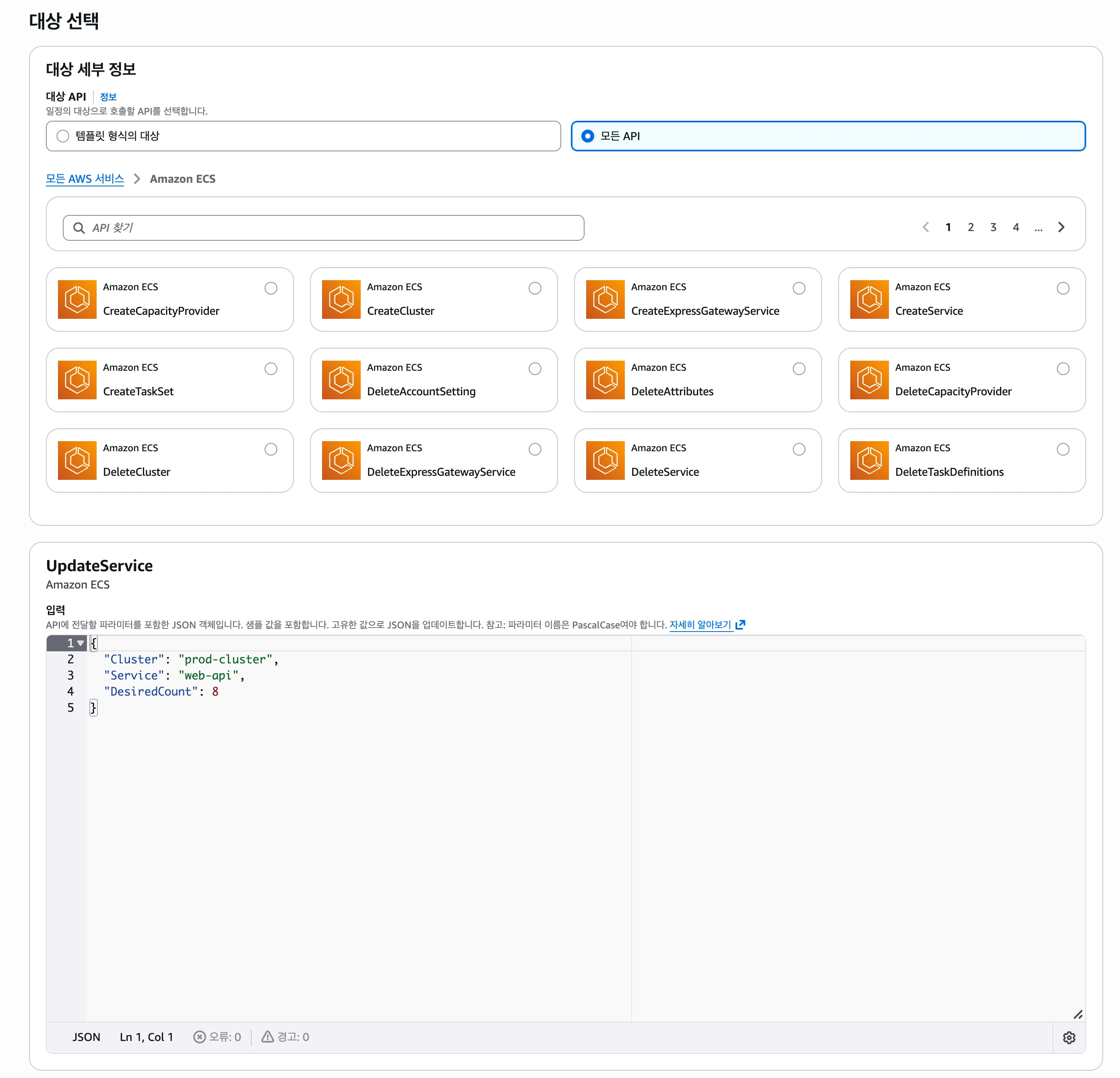Click the CreateService ECS icon
Screen dimensions: 1120x1078
tap(869, 299)
